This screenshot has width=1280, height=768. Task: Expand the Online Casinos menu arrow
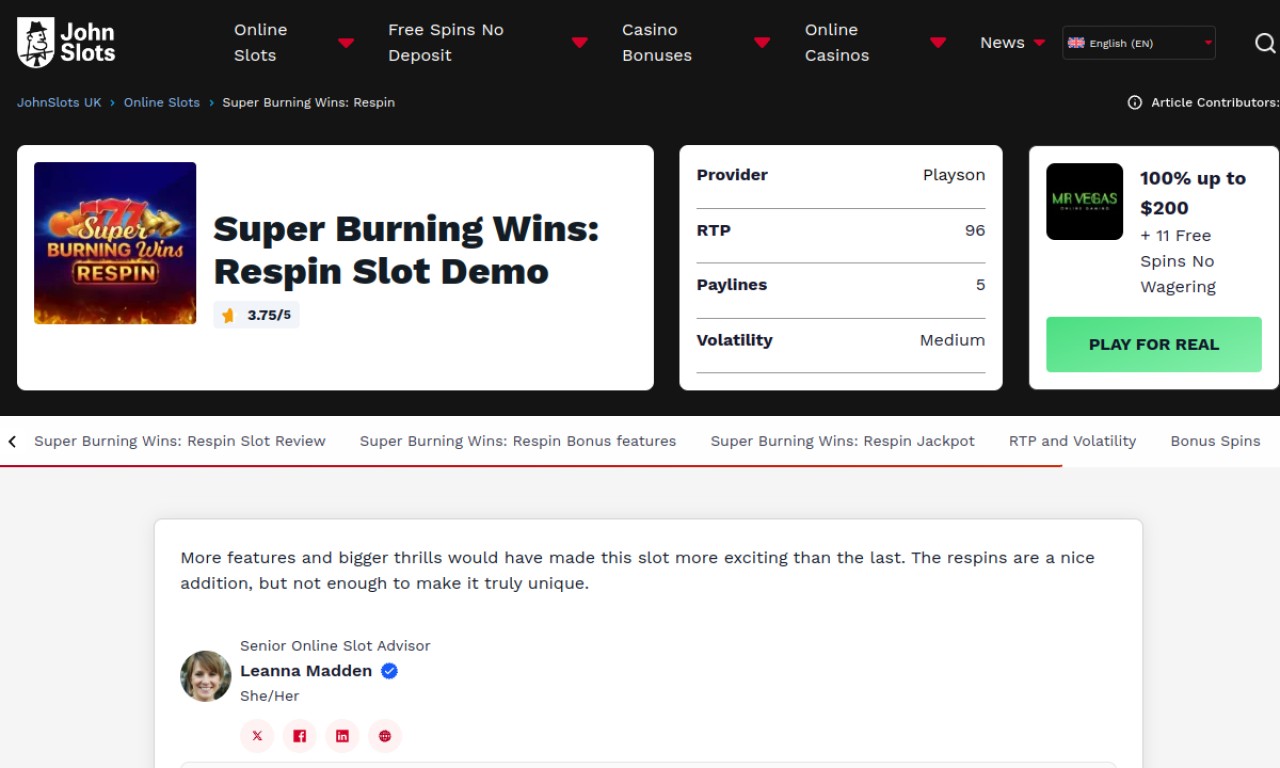[x=938, y=43]
